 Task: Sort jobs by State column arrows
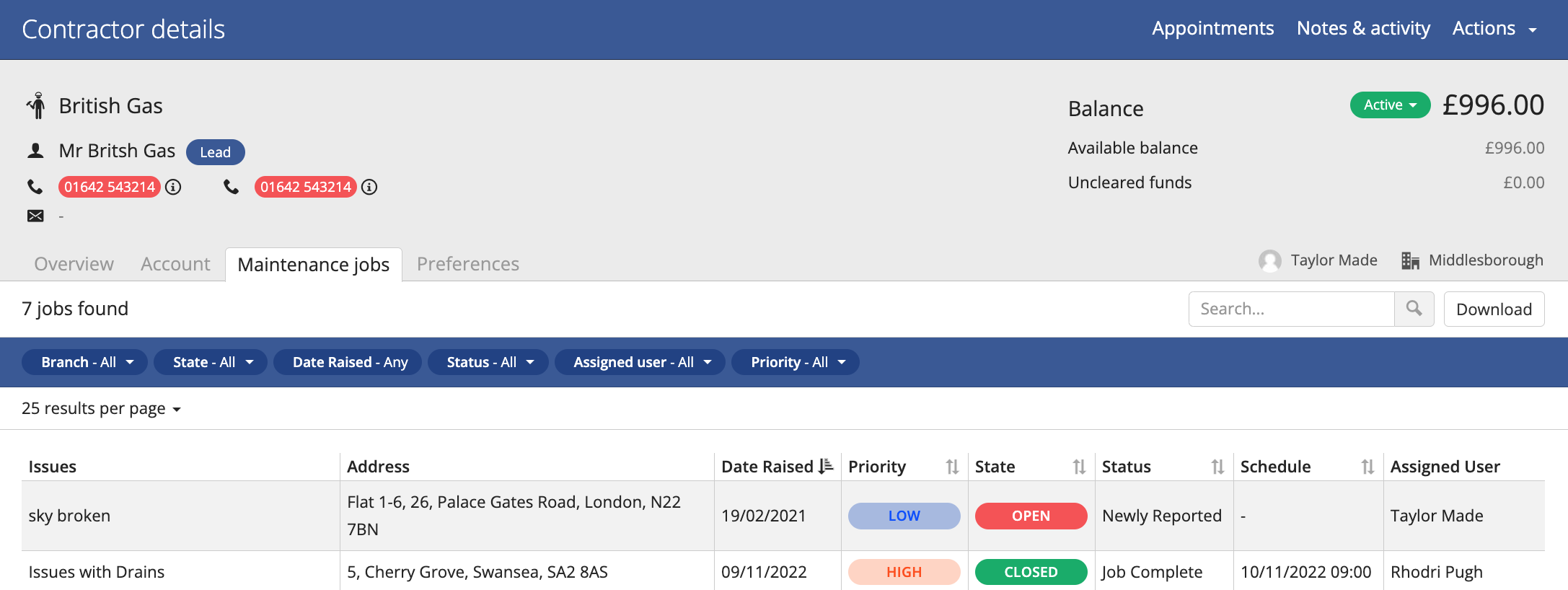1079,467
